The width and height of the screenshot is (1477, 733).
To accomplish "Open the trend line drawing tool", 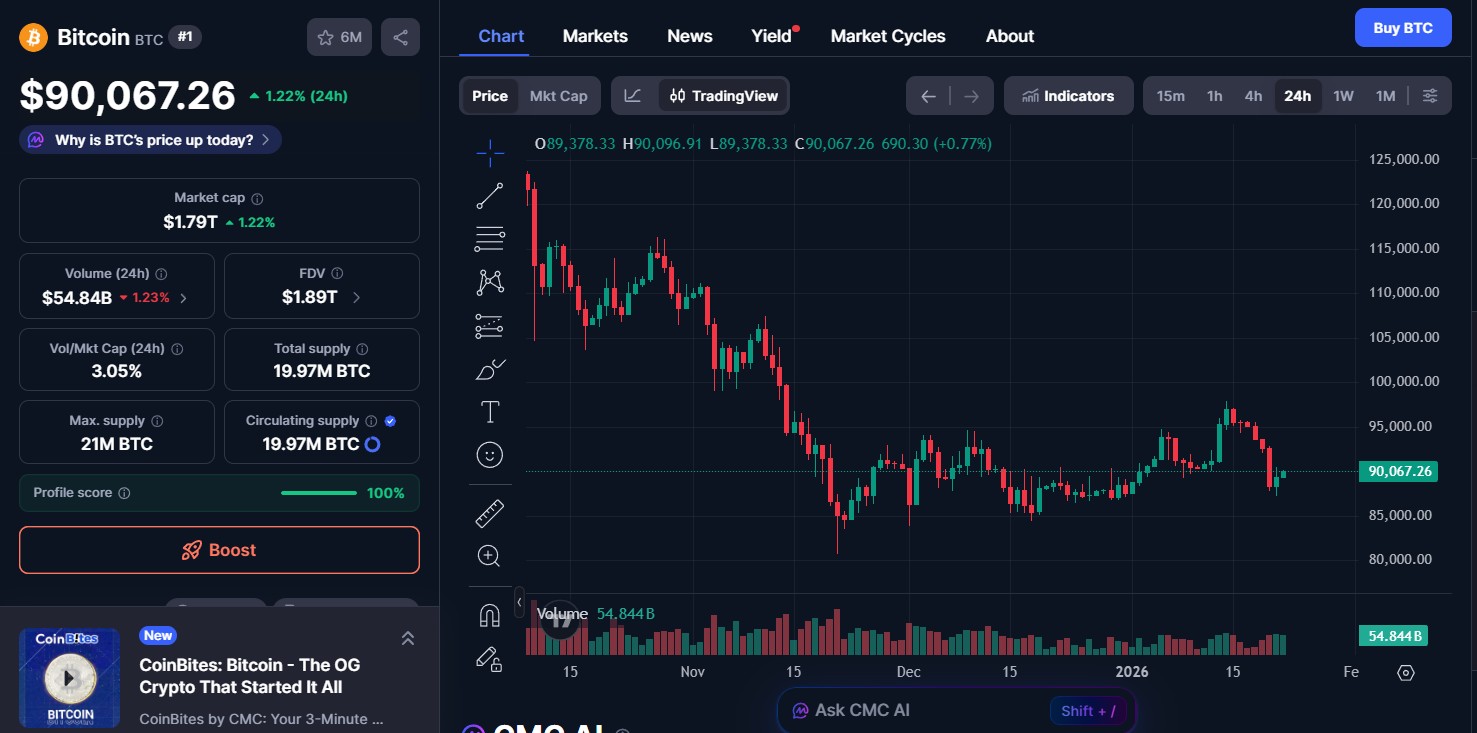I will [489, 195].
